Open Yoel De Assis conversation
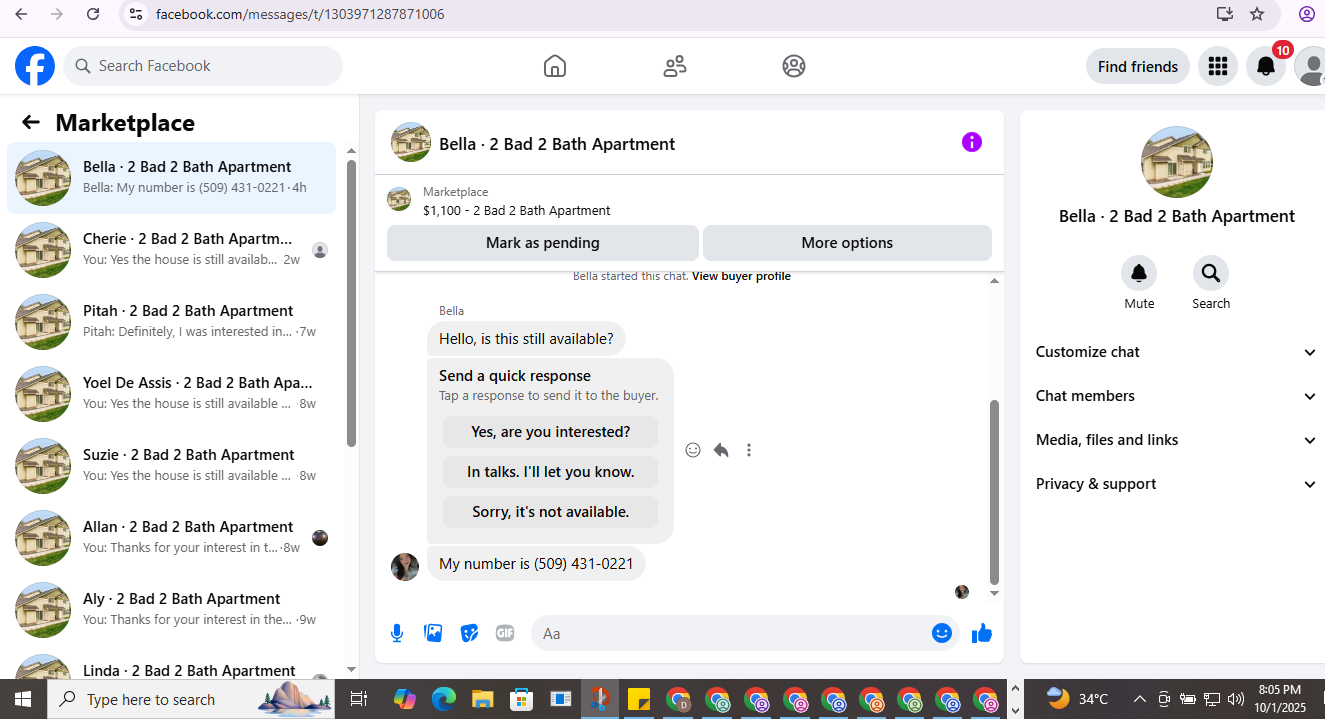The width and height of the screenshot is (1325, 719). pos(172,394)
